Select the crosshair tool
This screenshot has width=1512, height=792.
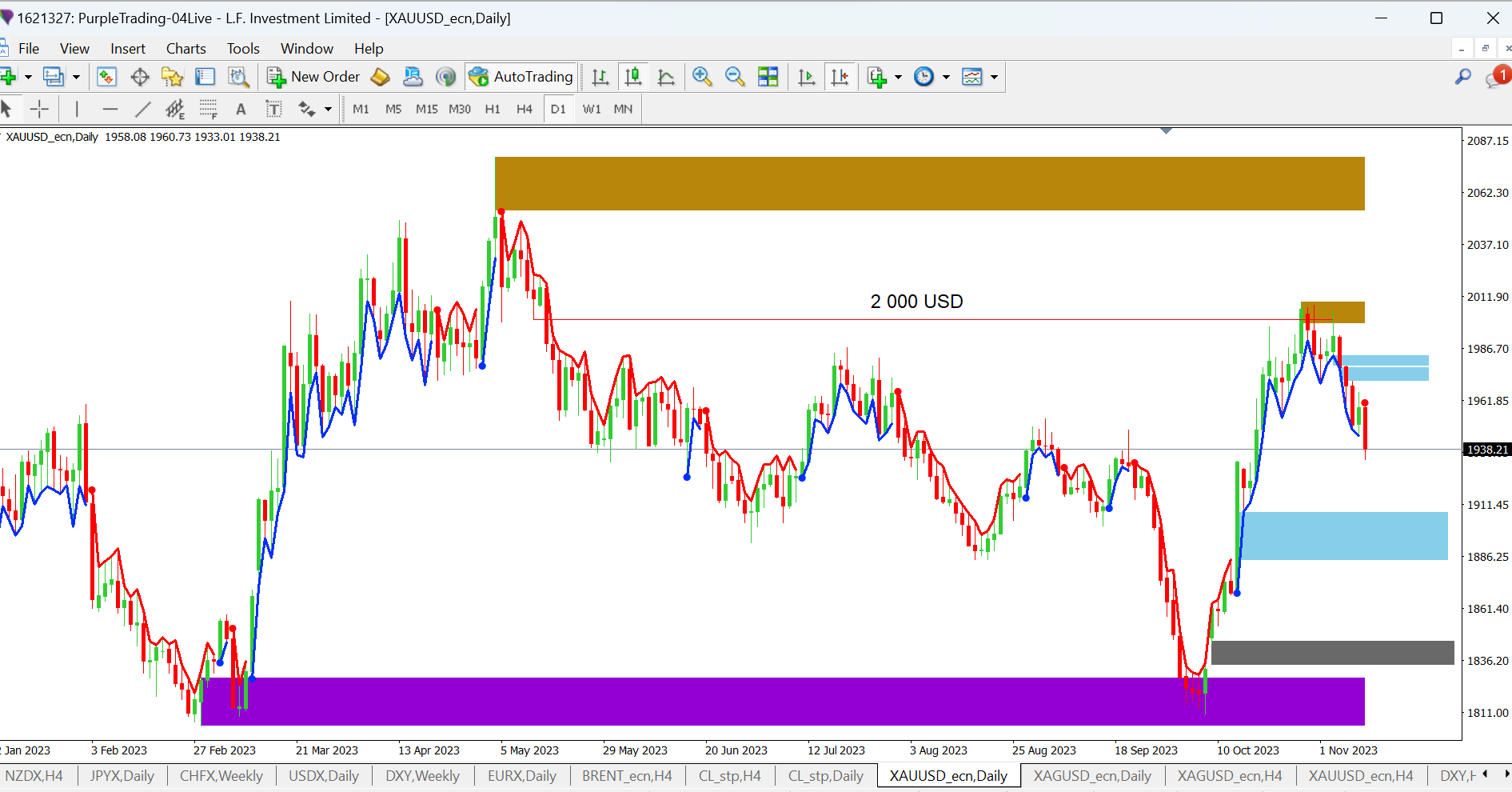39,109
